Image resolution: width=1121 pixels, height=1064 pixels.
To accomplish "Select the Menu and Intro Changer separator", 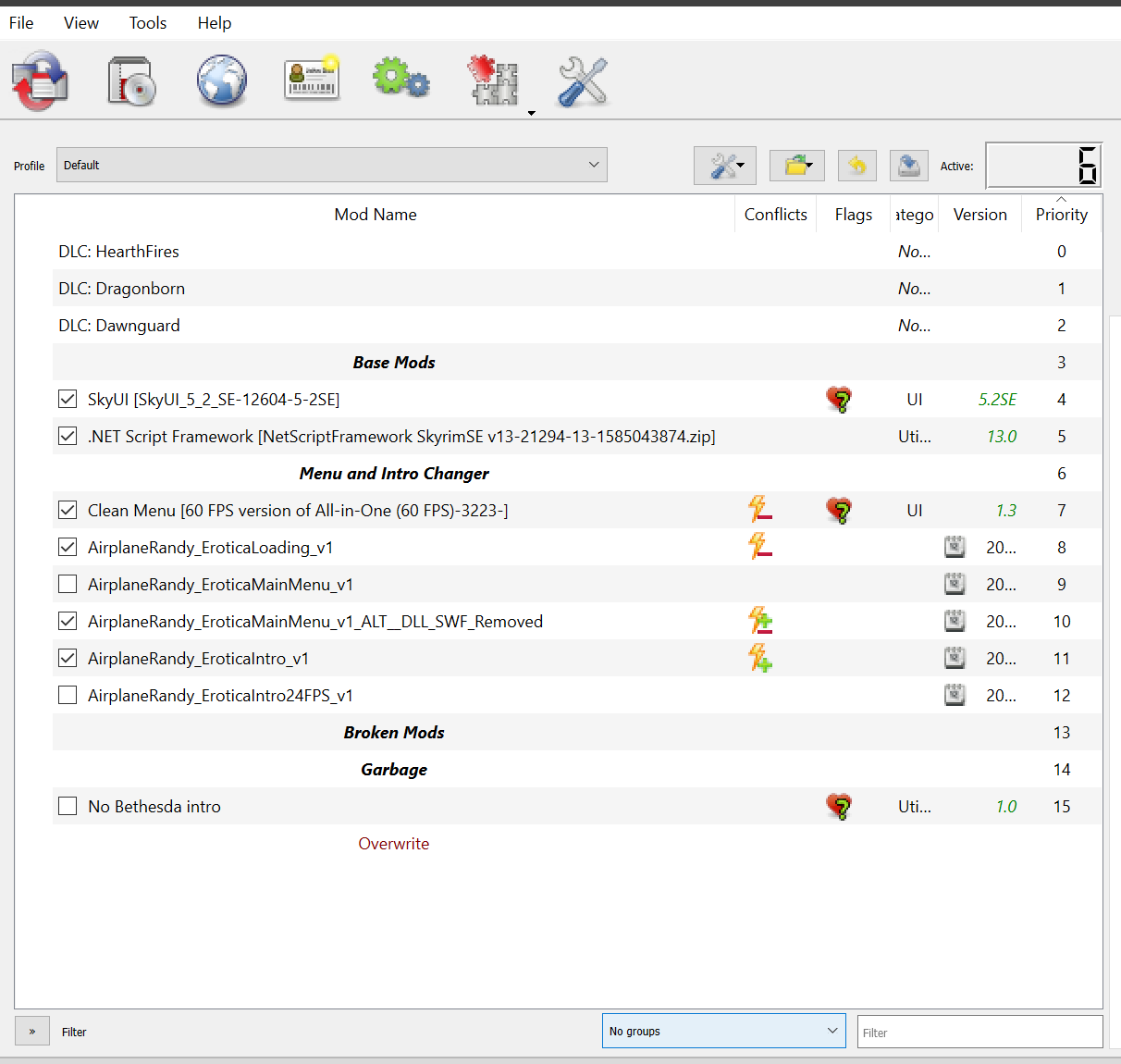I will (577, 473).
